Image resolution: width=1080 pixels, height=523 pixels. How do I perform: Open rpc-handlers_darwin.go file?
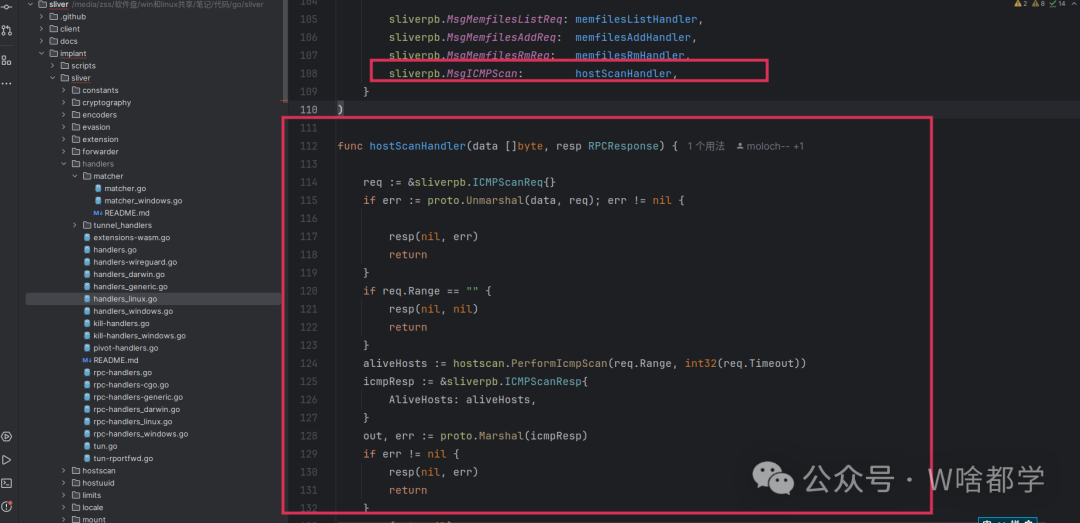[x=136, y=409]
